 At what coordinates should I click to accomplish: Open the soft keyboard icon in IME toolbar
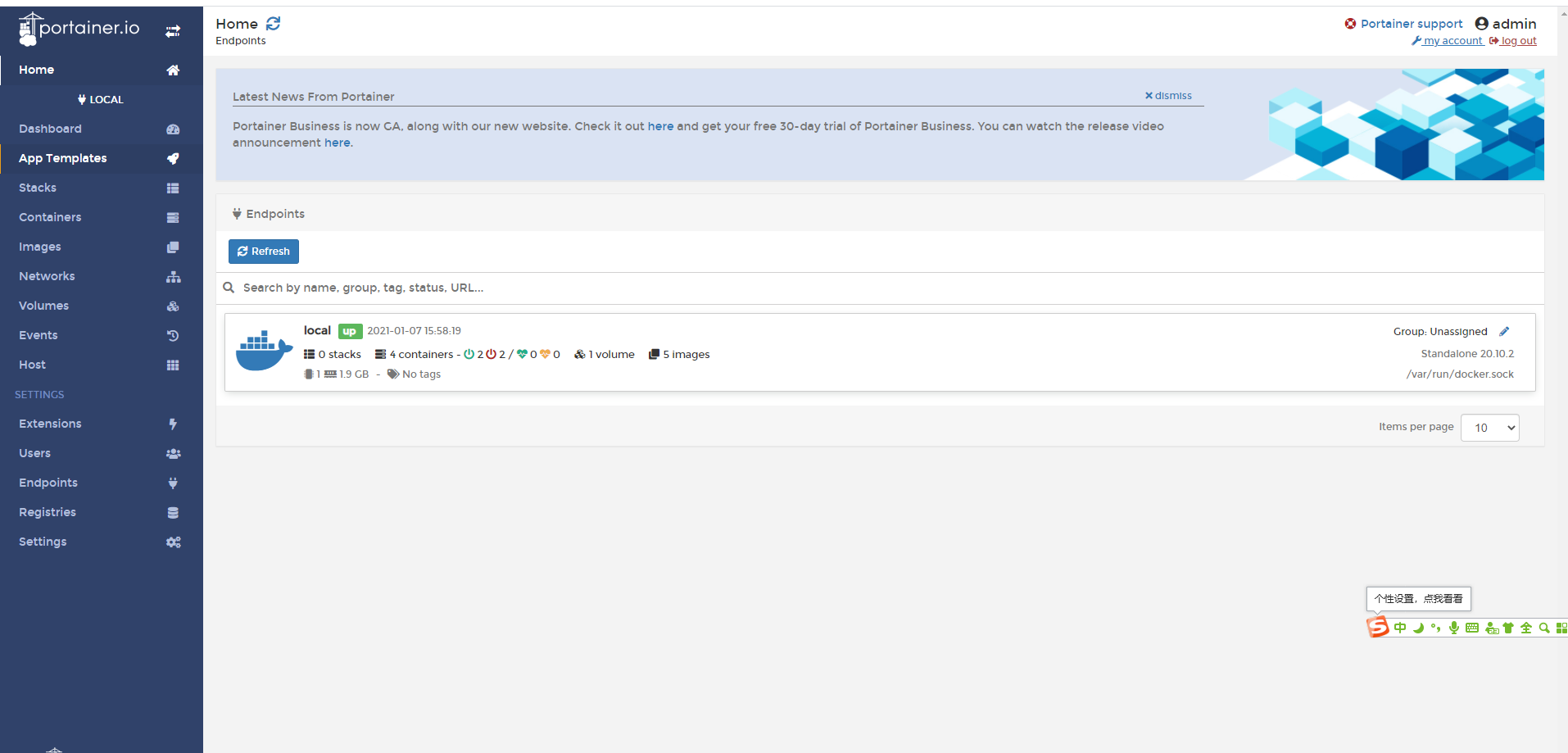pyautogui.click(x=1472, y=628)
